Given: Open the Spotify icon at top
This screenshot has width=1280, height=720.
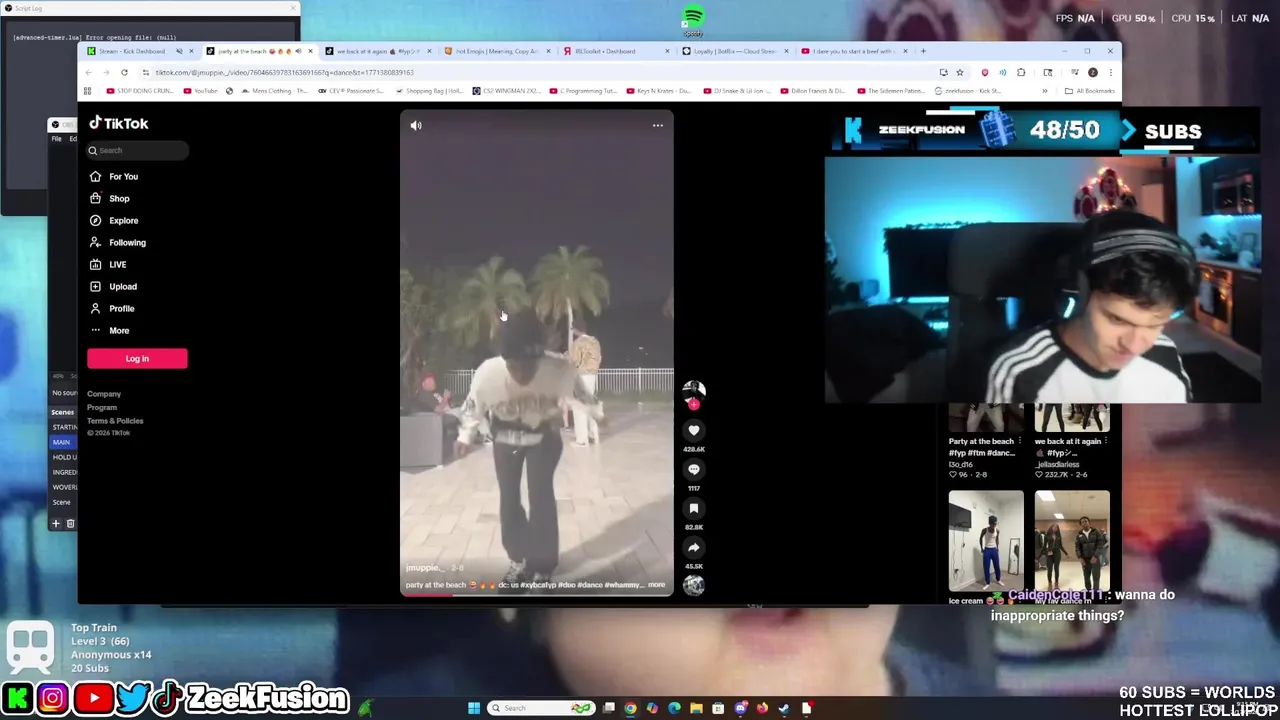Looking at the screenshot, I should point(692,18).
